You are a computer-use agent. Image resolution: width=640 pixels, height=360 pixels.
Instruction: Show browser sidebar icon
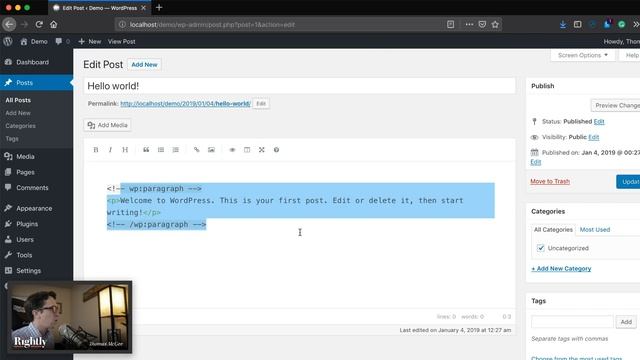click(578, 24)
